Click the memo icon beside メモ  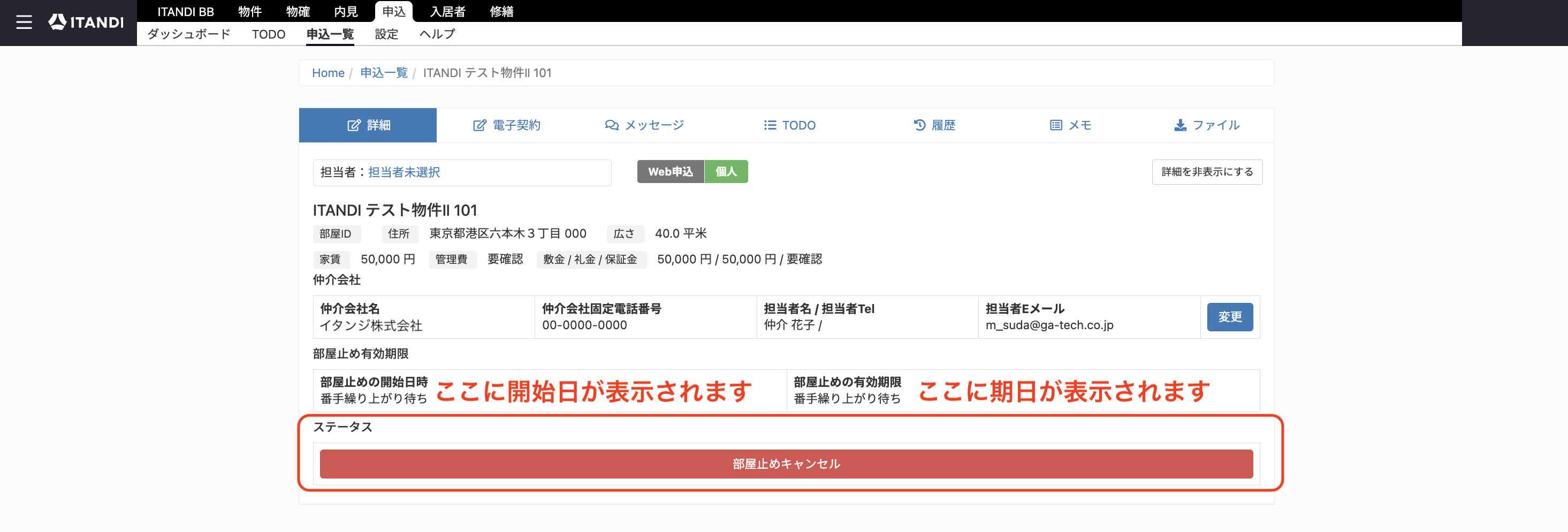pyautogui.click(x=1056, y=125)
